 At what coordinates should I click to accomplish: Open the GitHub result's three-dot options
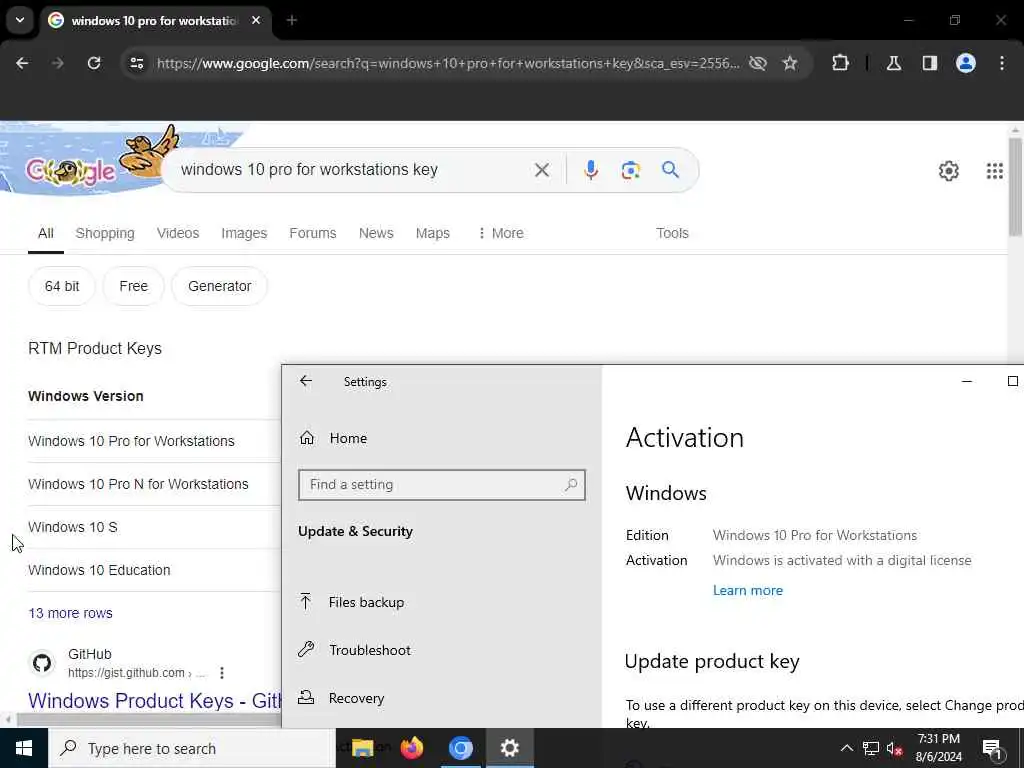[x=222, y=673]
